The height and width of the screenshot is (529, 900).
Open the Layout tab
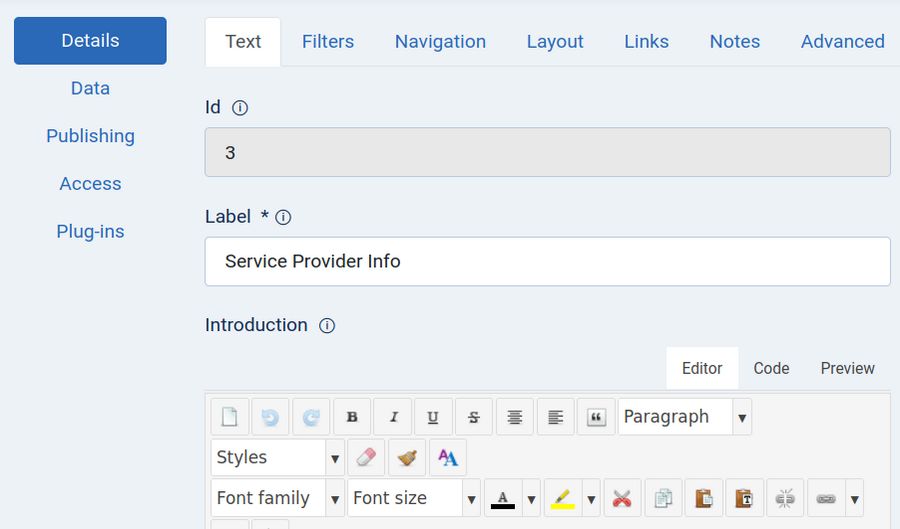(555, 42)
